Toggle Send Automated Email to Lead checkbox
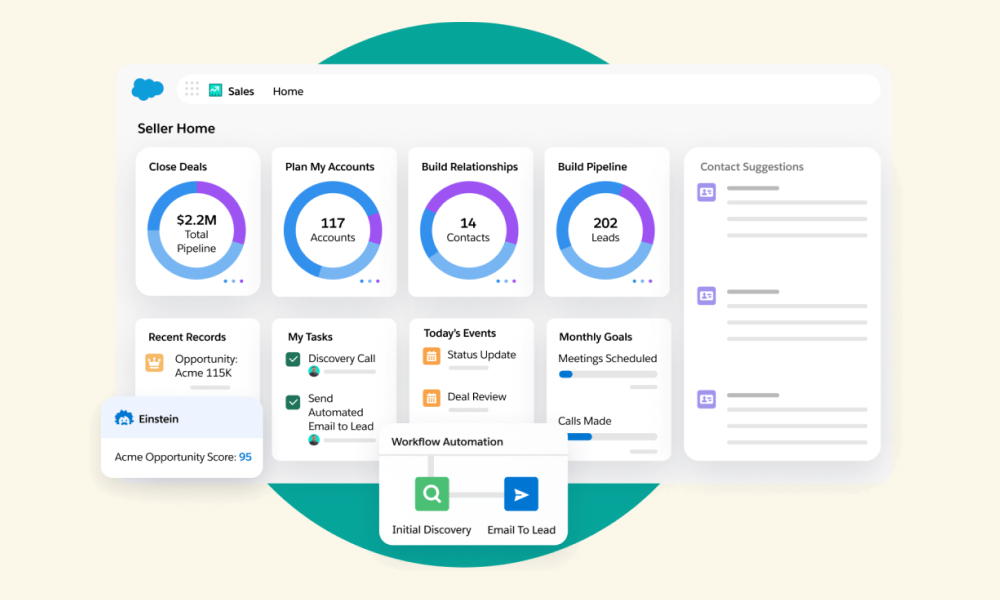1000x600 pixels. click(x=293, y=402)
